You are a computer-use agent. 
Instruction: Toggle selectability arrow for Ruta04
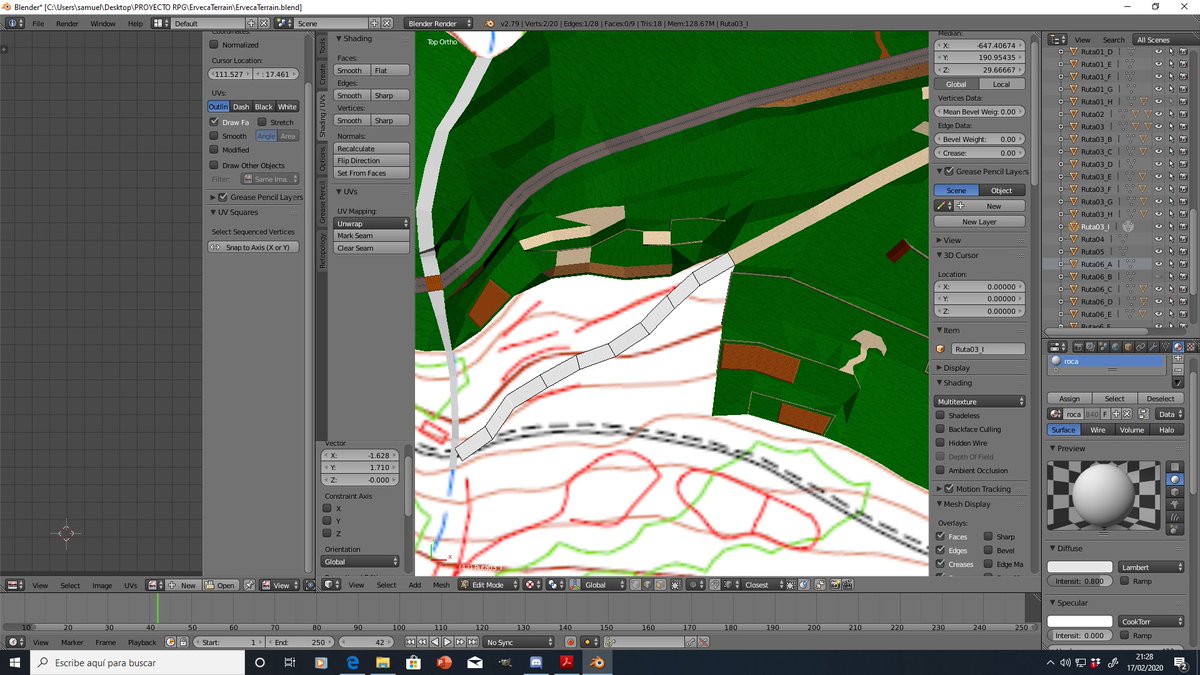coord(1171,239)
